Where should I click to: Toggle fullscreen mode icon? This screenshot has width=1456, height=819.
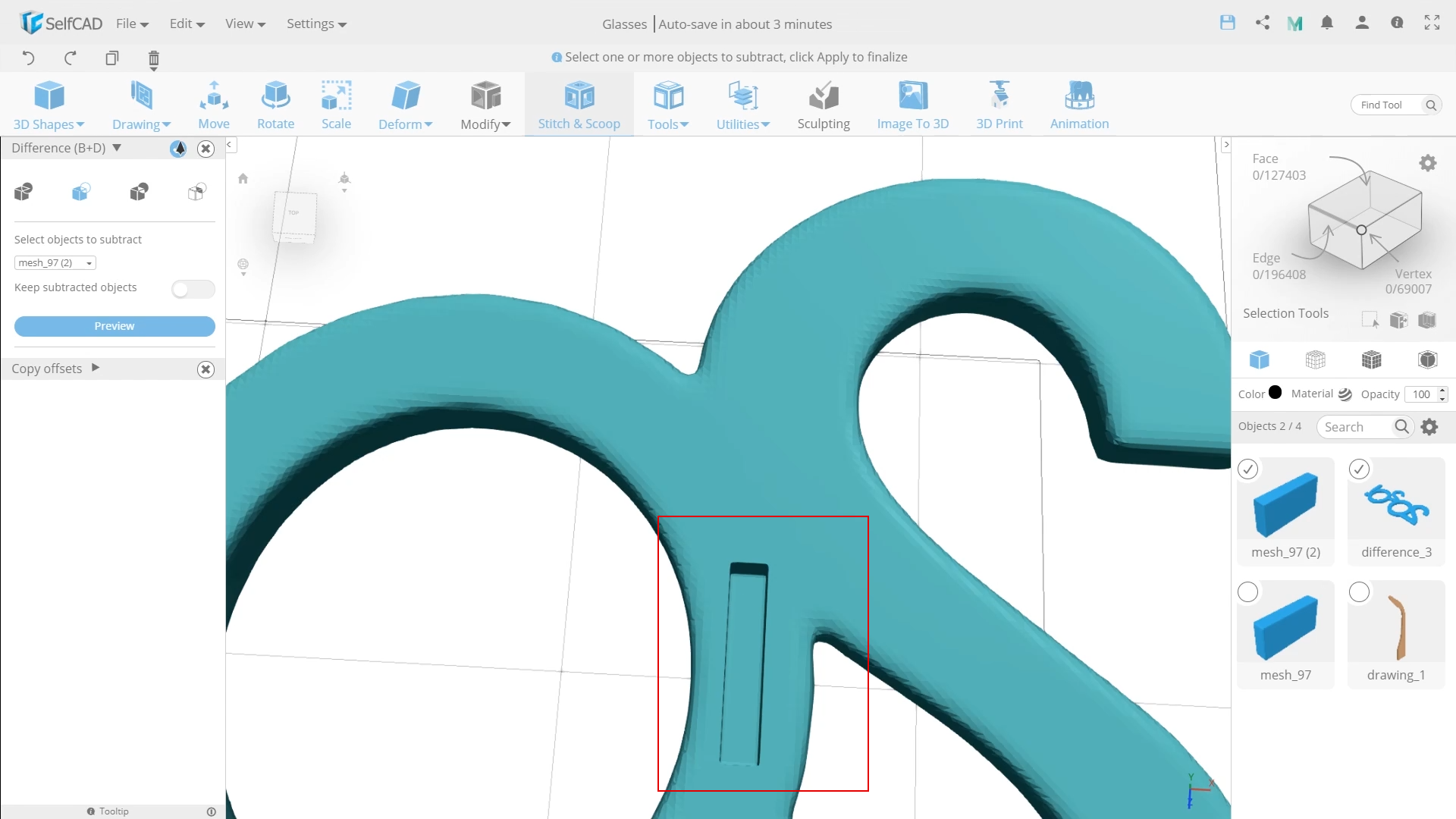(x=1432, y=23)
